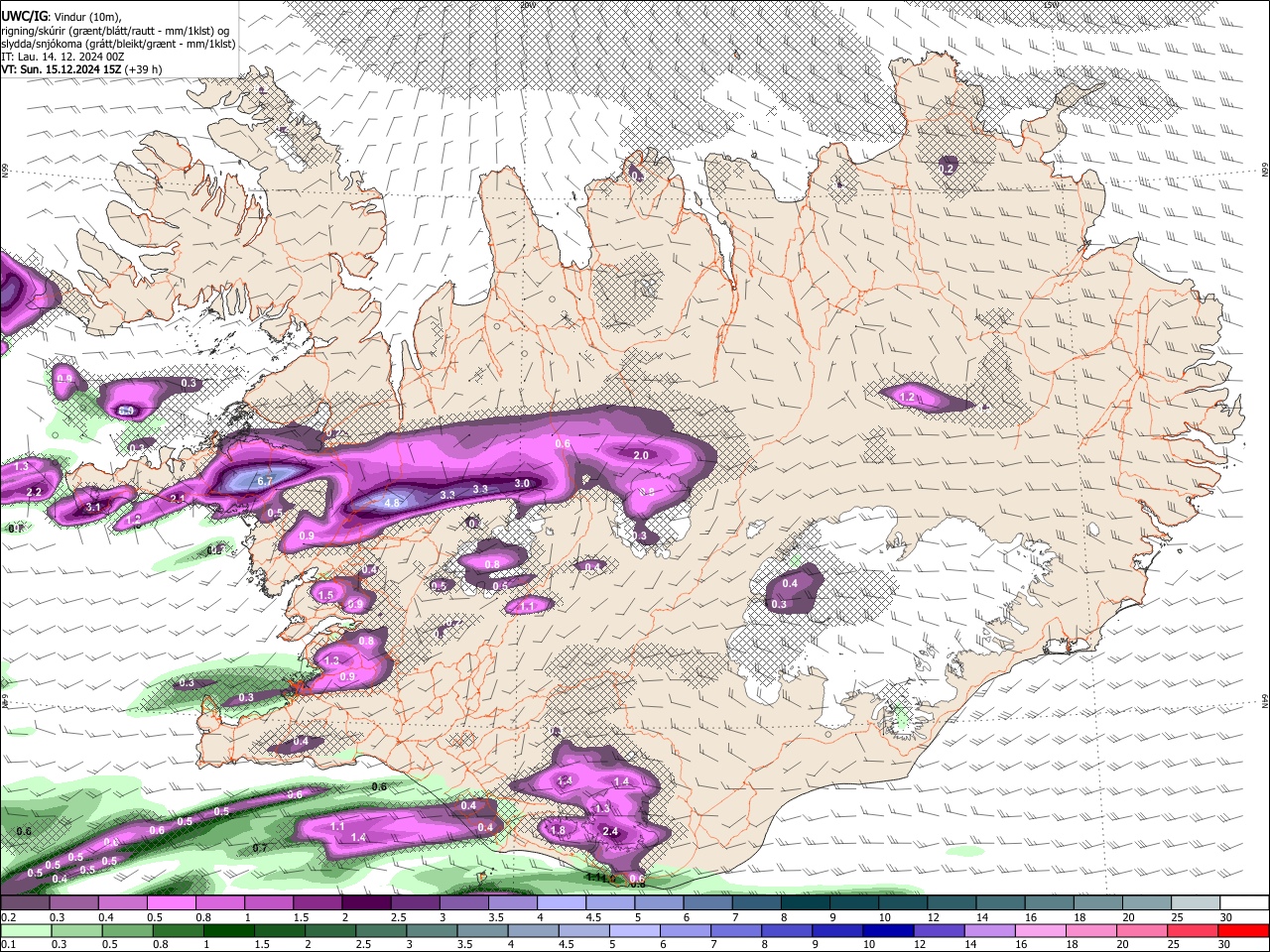Click the crimson 25 swatch, lower legend scale
This screenshot has height=952, width=1270.
click(x=1194, y=930)
